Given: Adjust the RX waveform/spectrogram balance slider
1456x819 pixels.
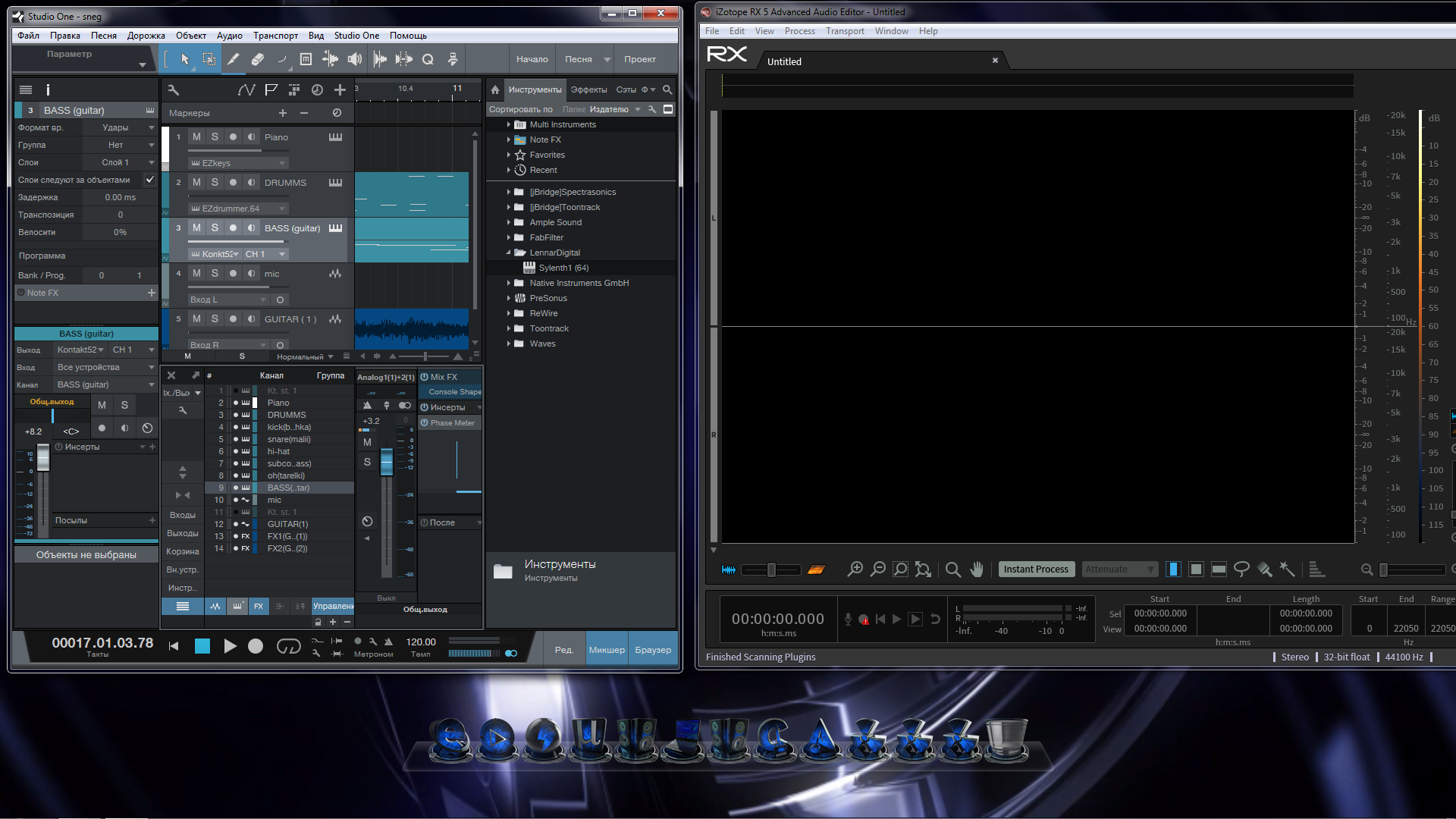Looking at the screenshot, I should coord(771,570).
